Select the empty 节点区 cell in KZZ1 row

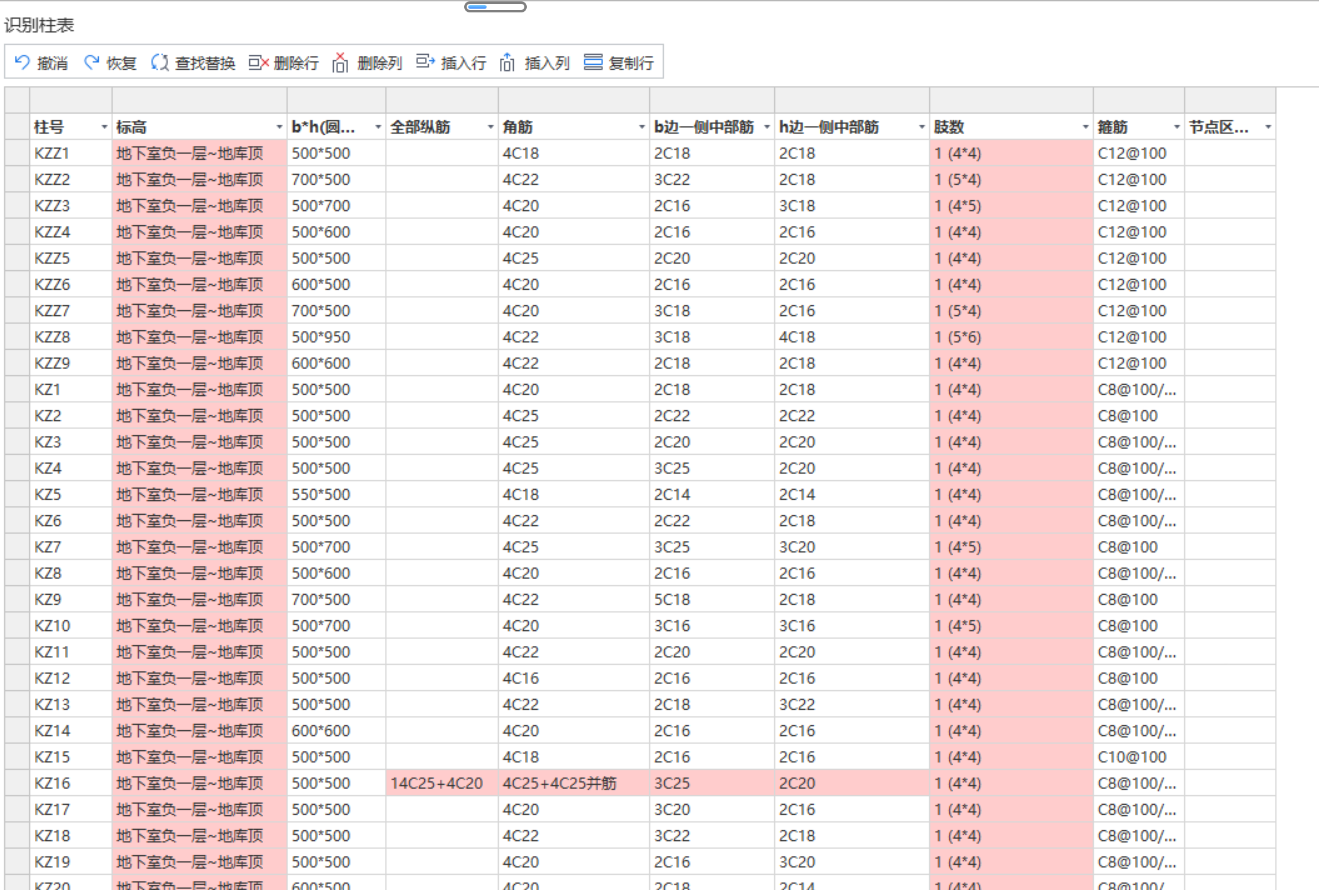1230,154
